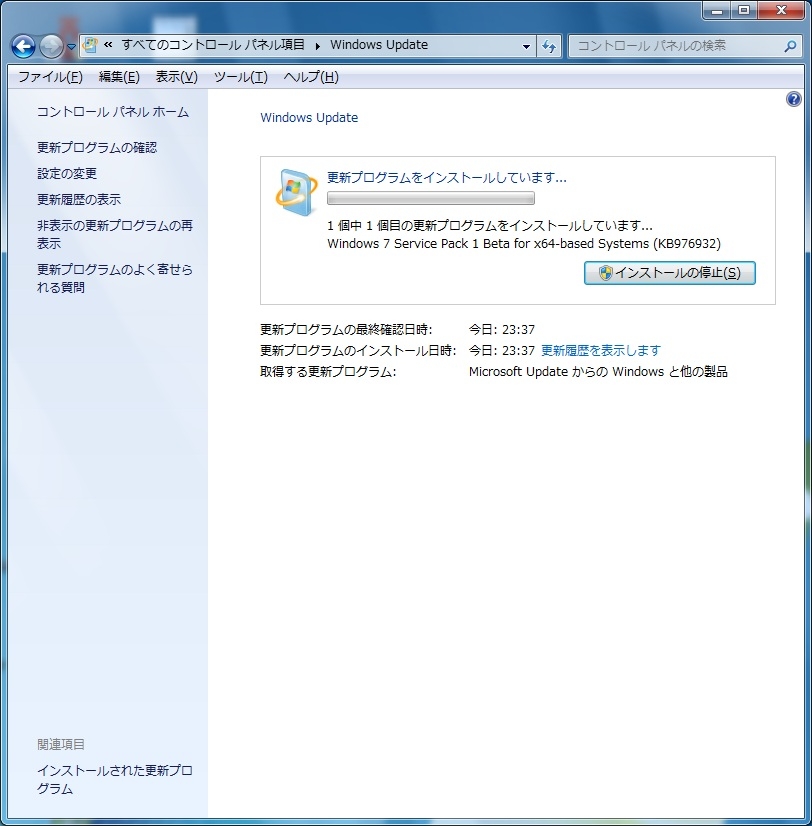
Task: Open the 編集(E) menu
Action: (x=119, y=77)
